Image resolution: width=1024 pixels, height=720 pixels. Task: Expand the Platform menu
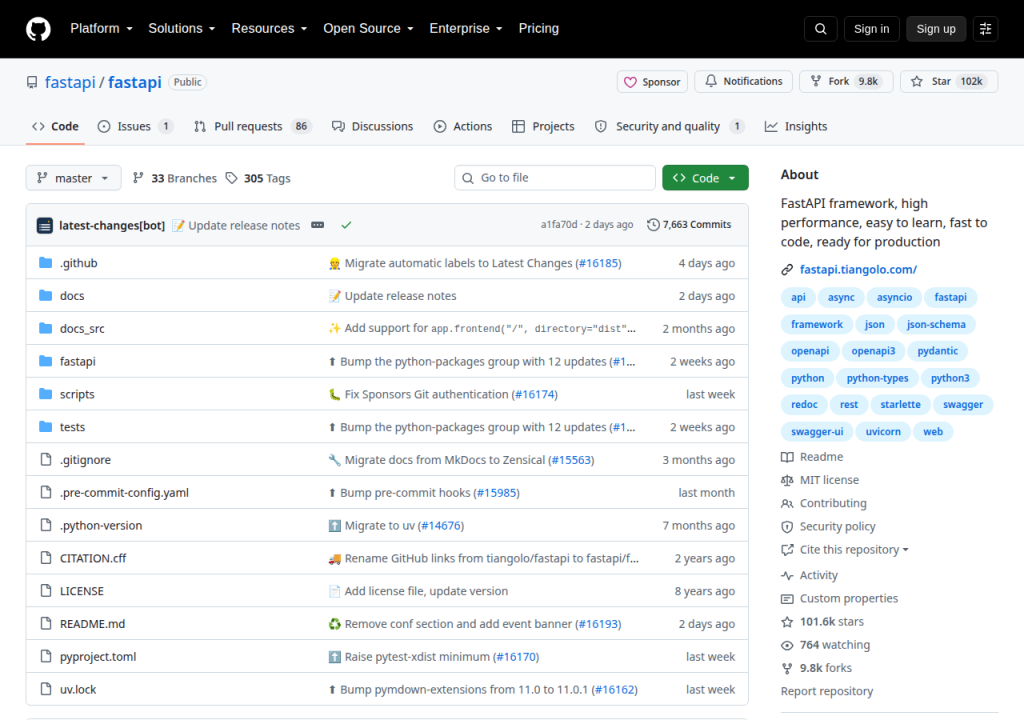click(x=101, y=29)
